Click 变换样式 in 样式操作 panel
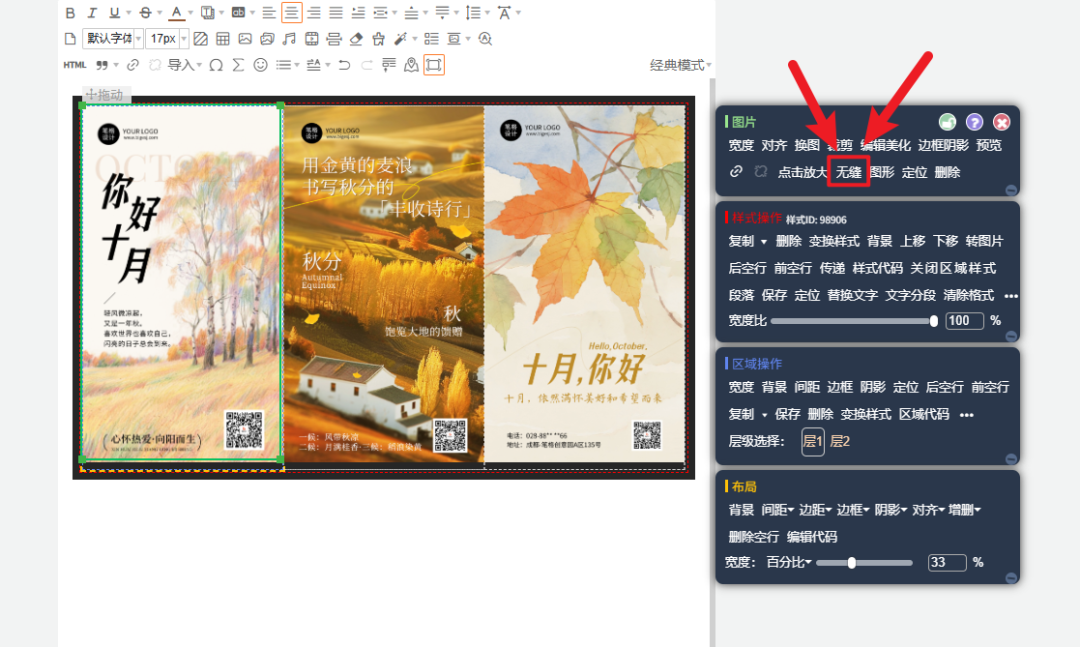1080x647 pixels. coord(834,241)
